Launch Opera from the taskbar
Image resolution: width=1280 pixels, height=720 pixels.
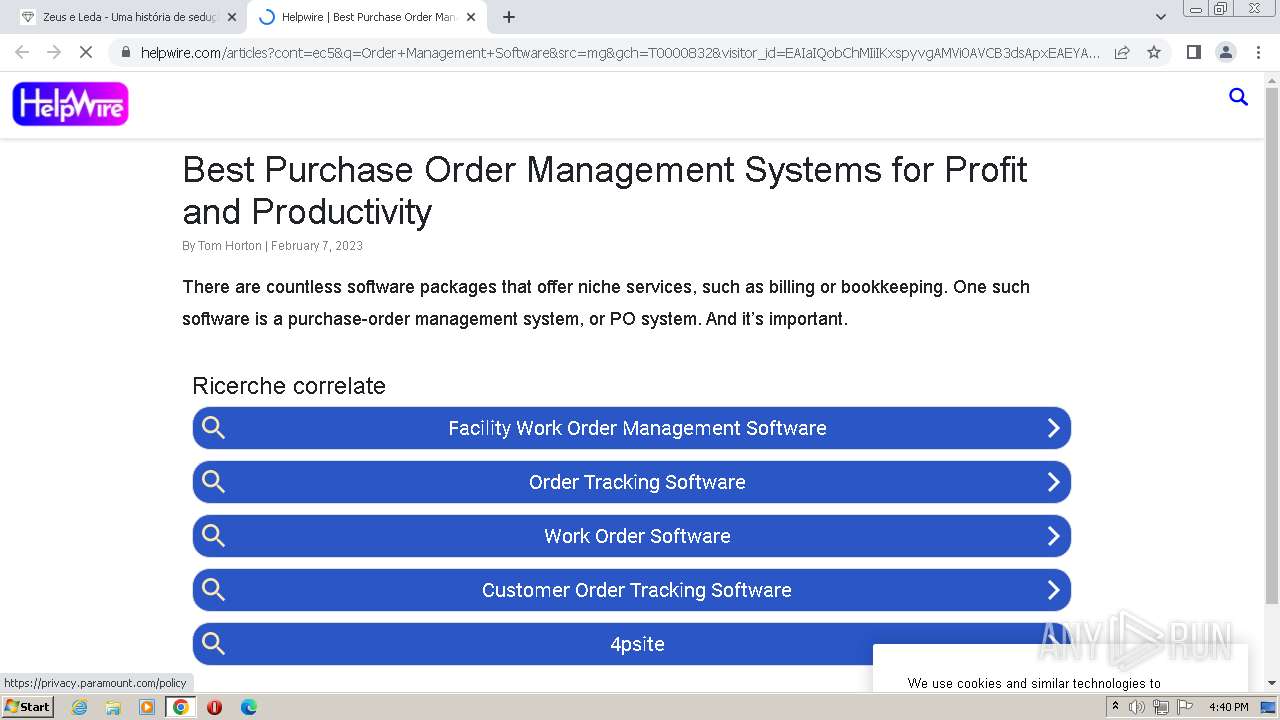pyautogui.click(x=215, y=707)
